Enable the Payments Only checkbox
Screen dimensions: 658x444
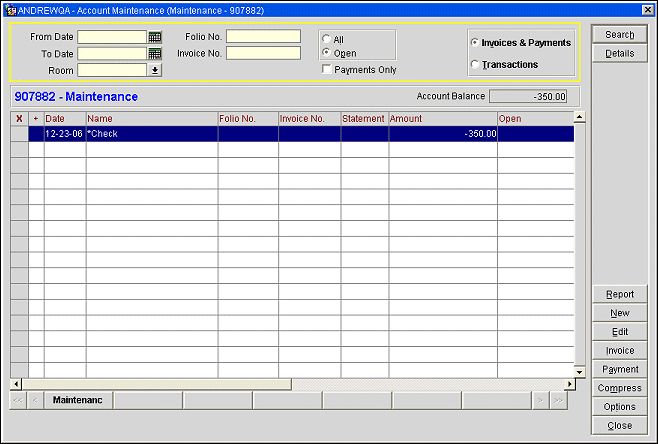326,70
